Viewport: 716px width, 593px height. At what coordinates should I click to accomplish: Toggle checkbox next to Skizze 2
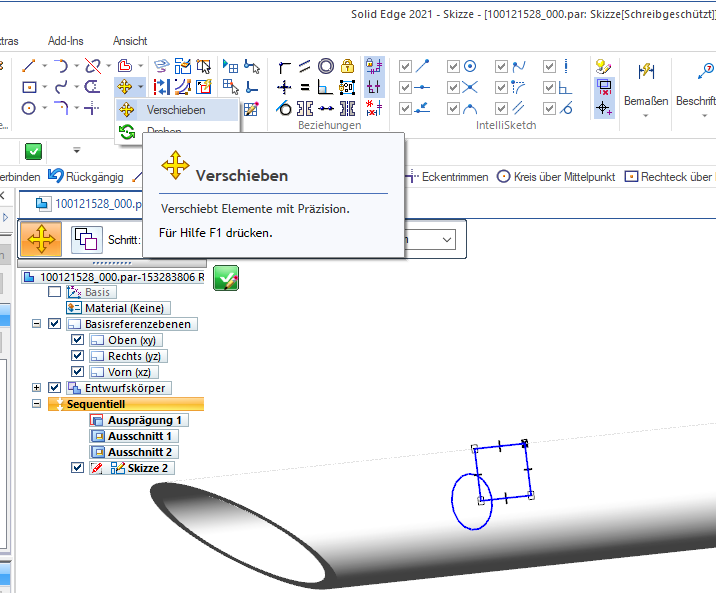[78, 467]
